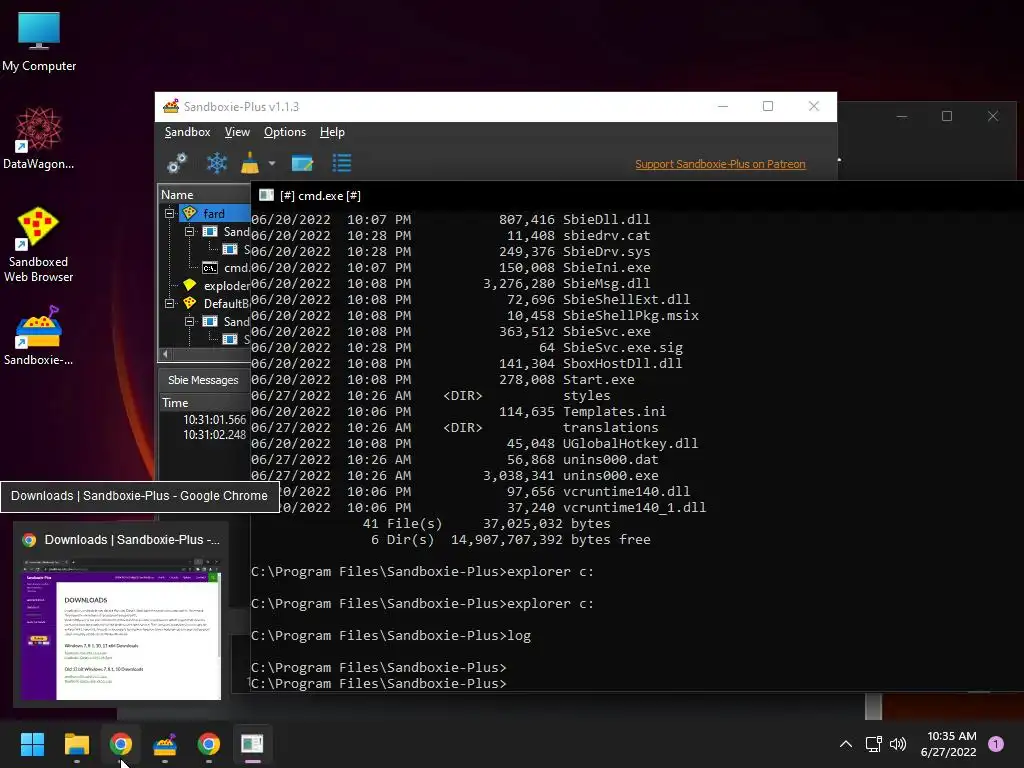1024x768 pixels.
Task: Click the network tray icon
Action: pos(873,744)
